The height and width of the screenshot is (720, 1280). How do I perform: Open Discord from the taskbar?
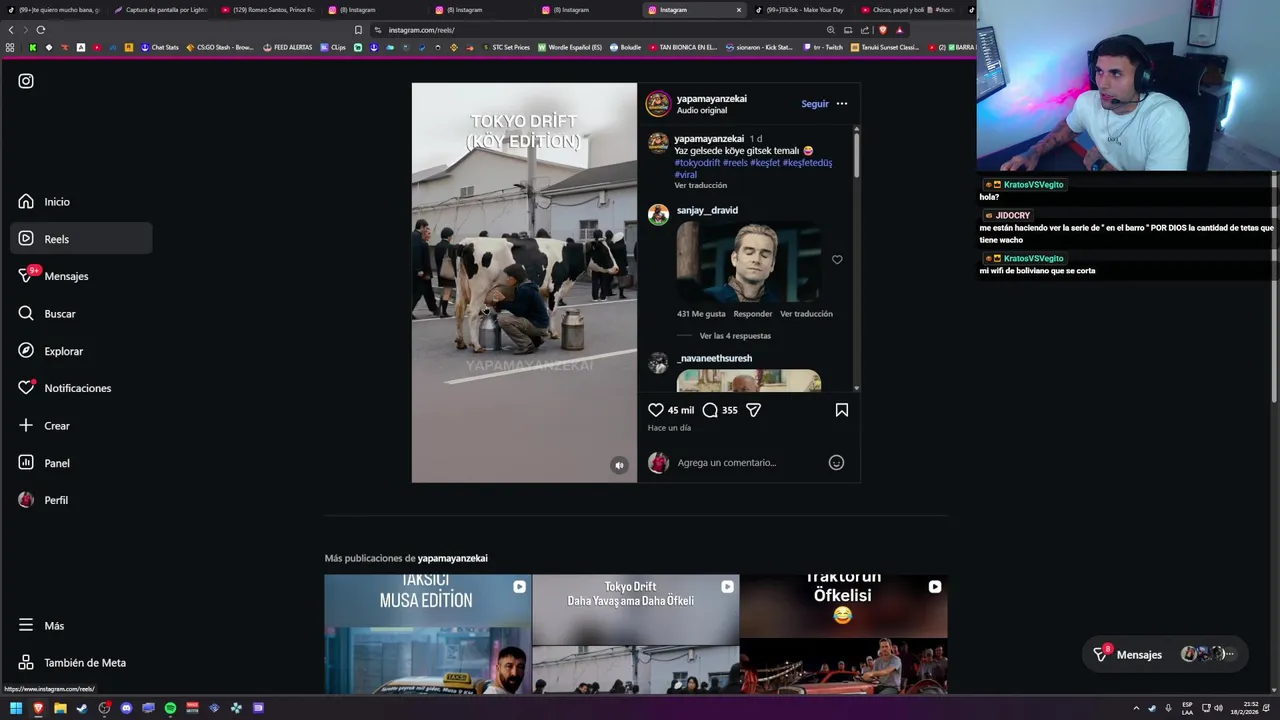pyautogui.click(x=126, y=708)
